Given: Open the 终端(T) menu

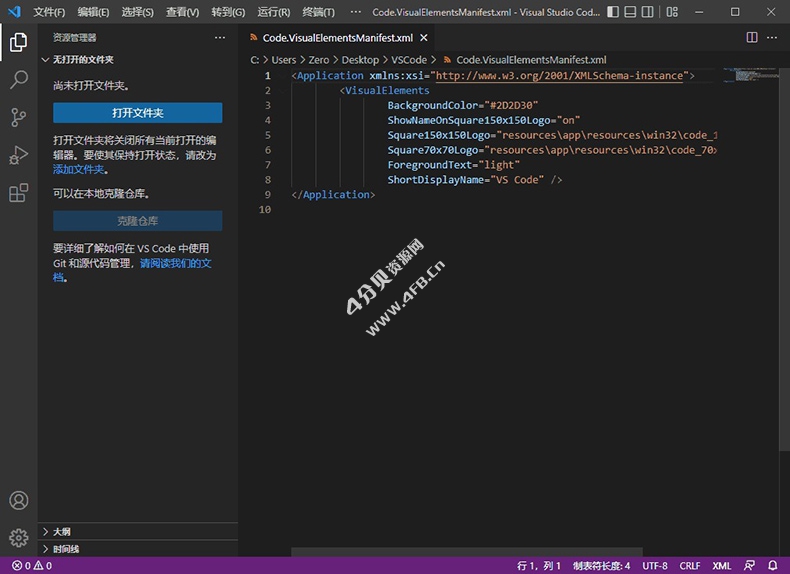Looking at the screenshot, I should pos(318,12).
